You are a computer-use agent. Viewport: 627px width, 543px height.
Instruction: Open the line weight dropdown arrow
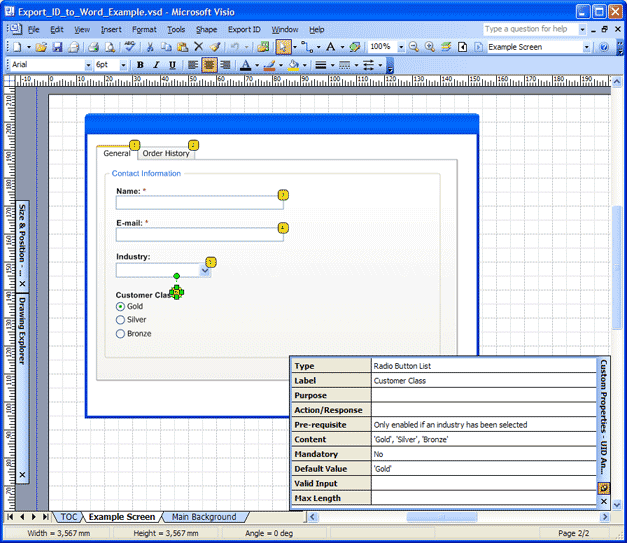(333, 65)
